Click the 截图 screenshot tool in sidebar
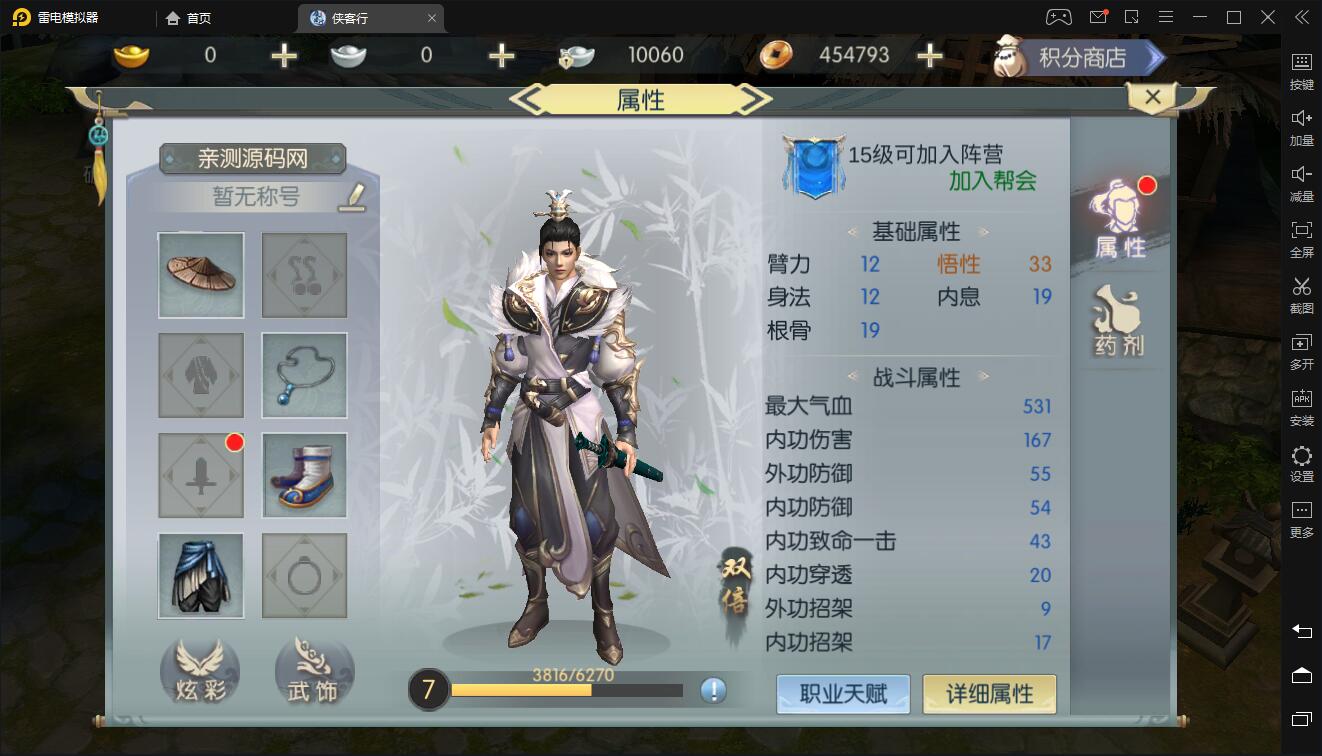The image size is (1322, 756). tap(1301, 296)
